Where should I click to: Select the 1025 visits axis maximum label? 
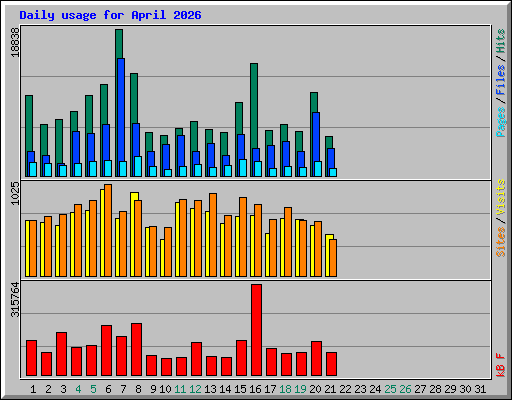(15, 193)
